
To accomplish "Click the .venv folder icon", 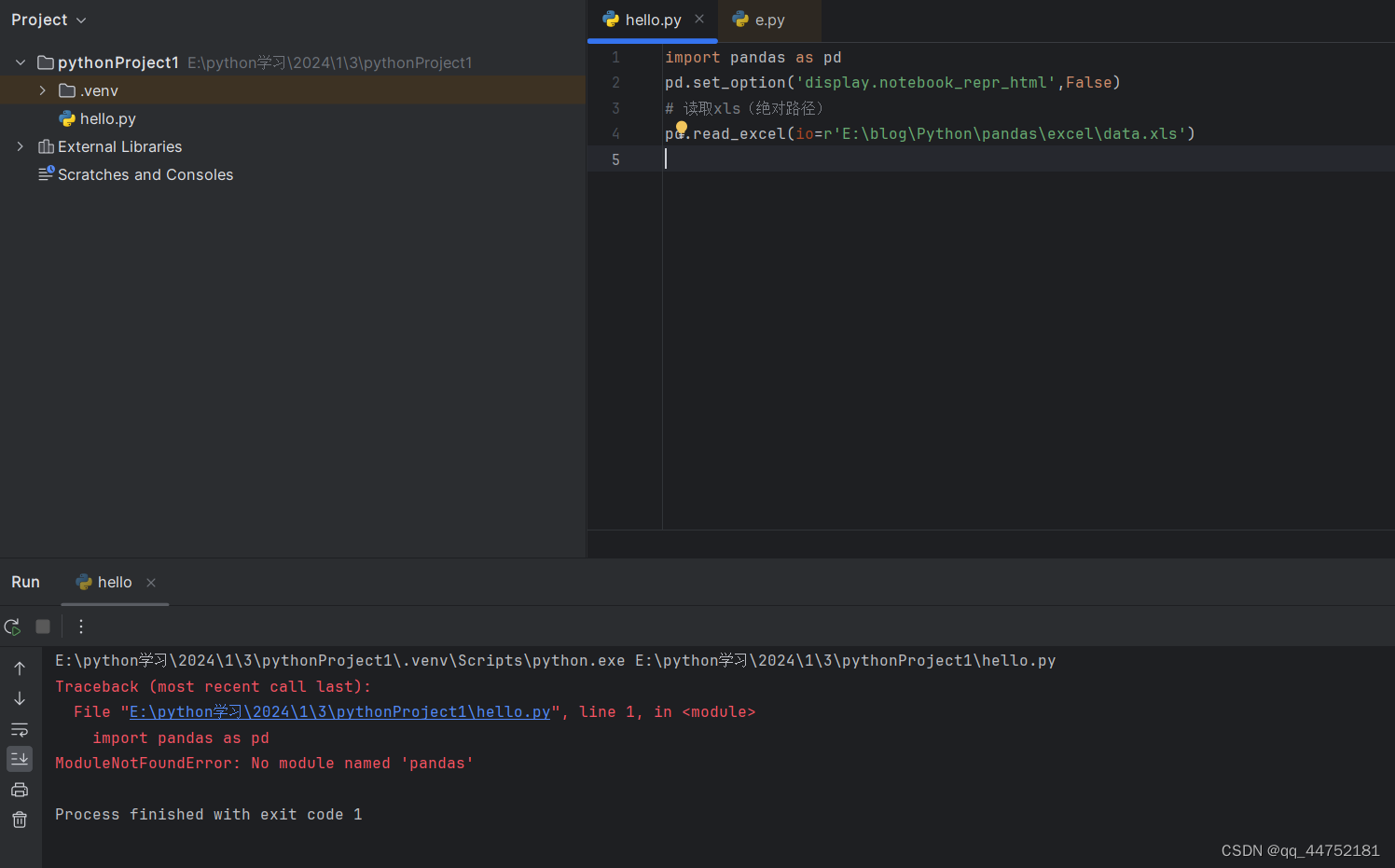I will [x=67, y=90].
